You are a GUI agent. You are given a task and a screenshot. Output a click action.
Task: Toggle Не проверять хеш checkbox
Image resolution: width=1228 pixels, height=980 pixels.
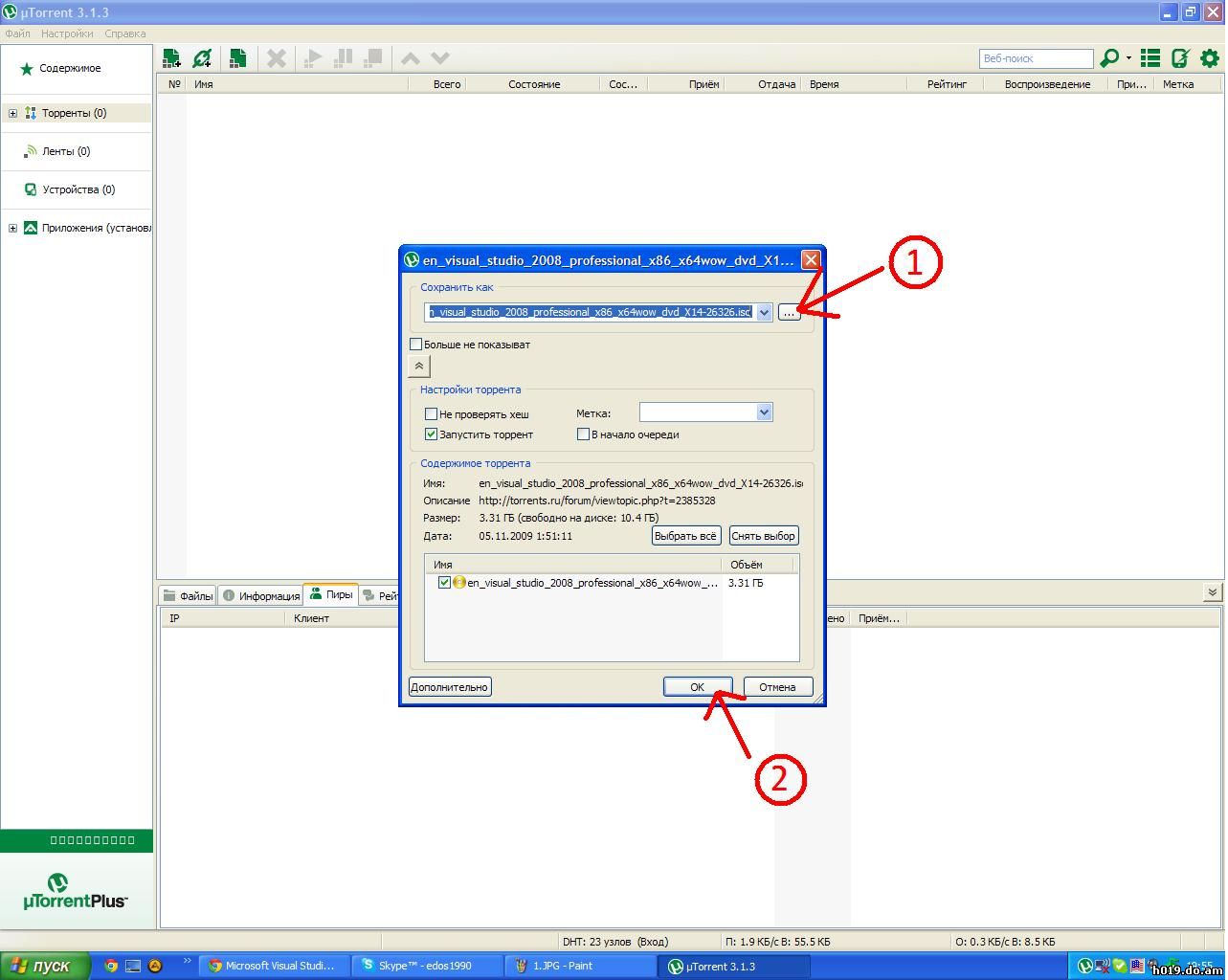pyautogui.click(x=431, y=414)
